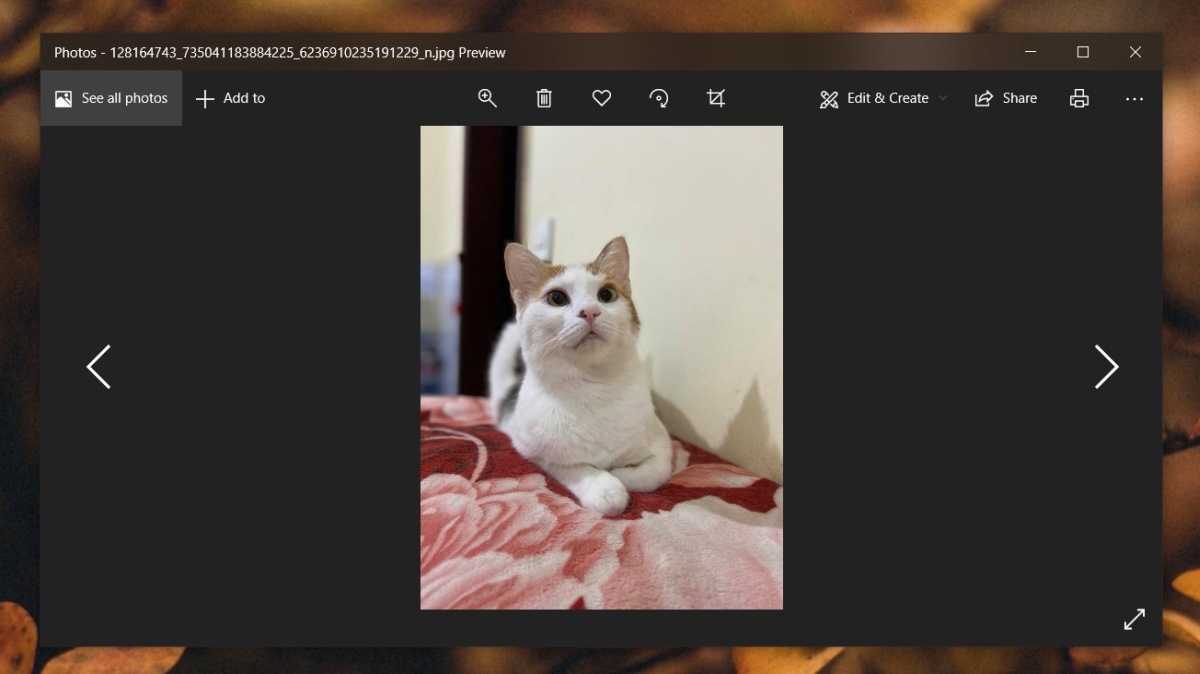Open the three-dot See more menu

tap(1134, 99)
